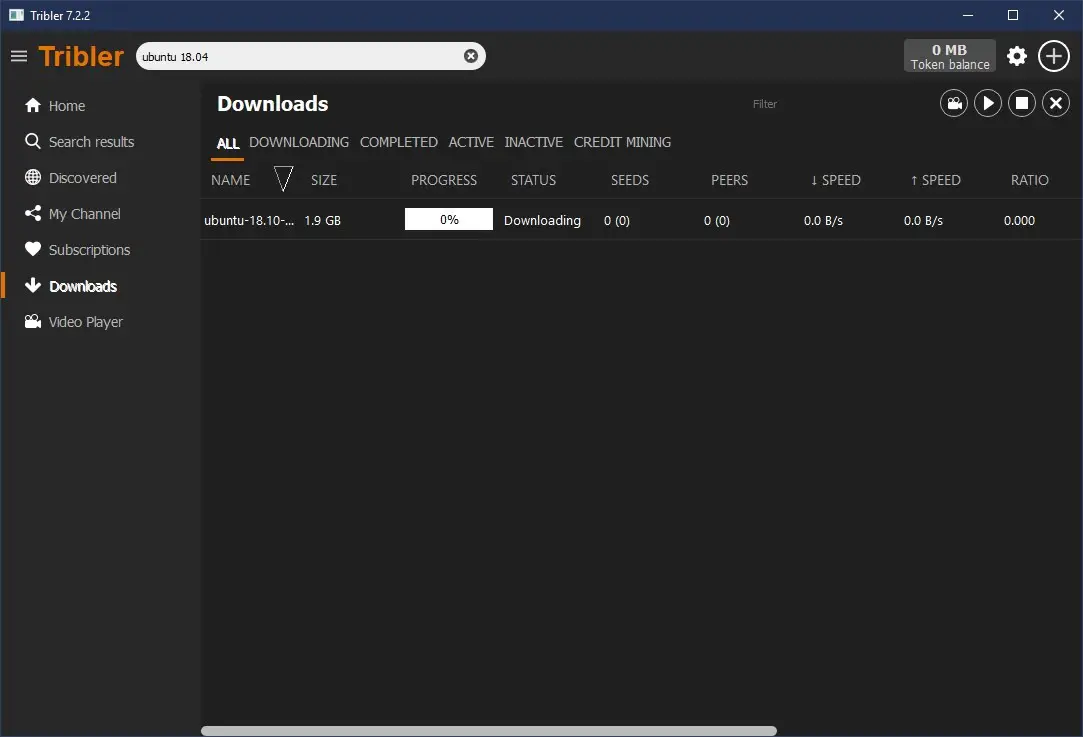Click the Downloading status cell
Viewport: 1083px width, 737px height.
(x=542, y=220)
